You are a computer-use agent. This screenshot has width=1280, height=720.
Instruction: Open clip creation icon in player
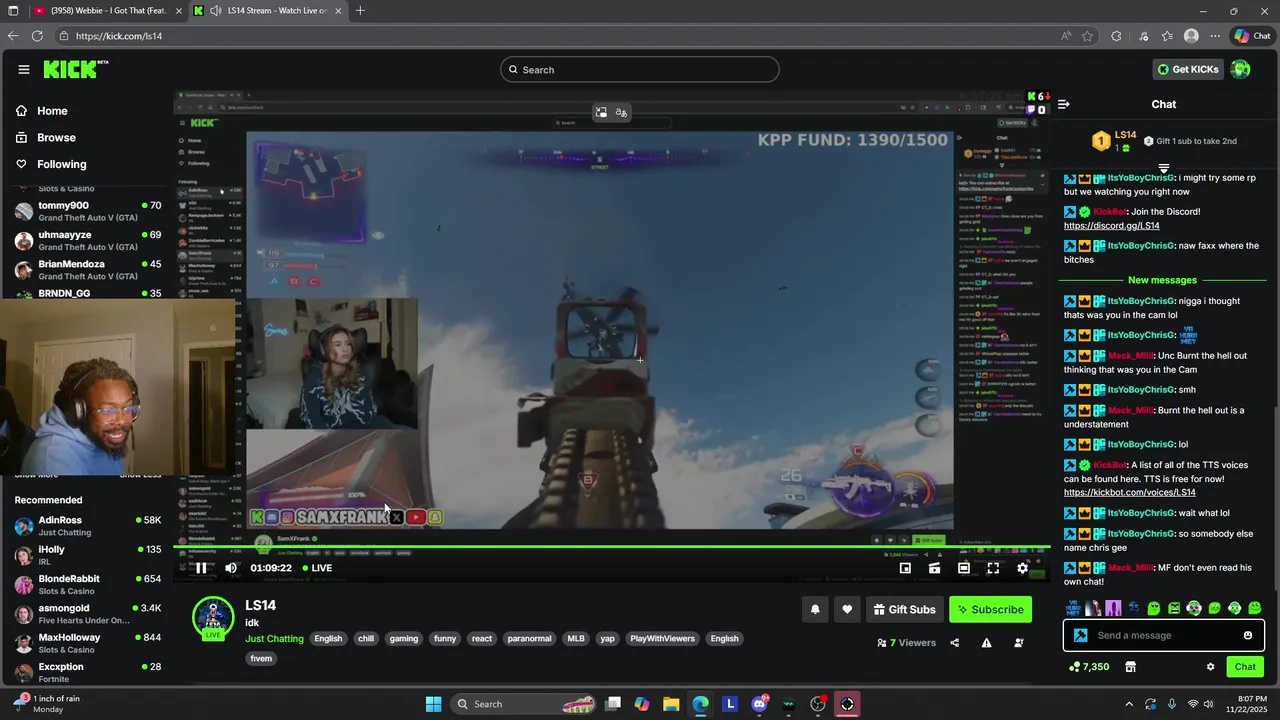point(934,568)
